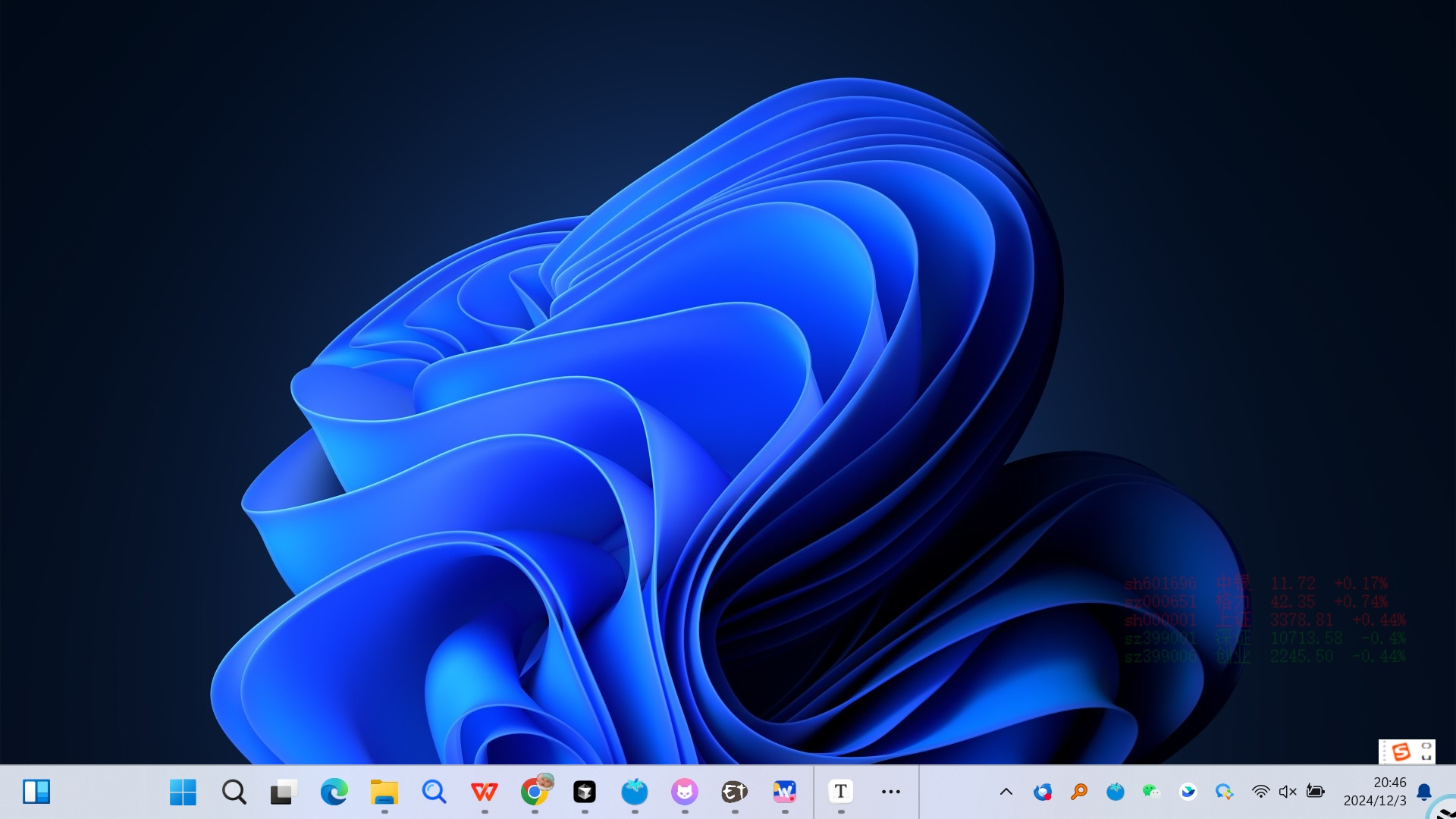
Task: Open WeChat from the system tray
Action: [x=1152, y=792]
